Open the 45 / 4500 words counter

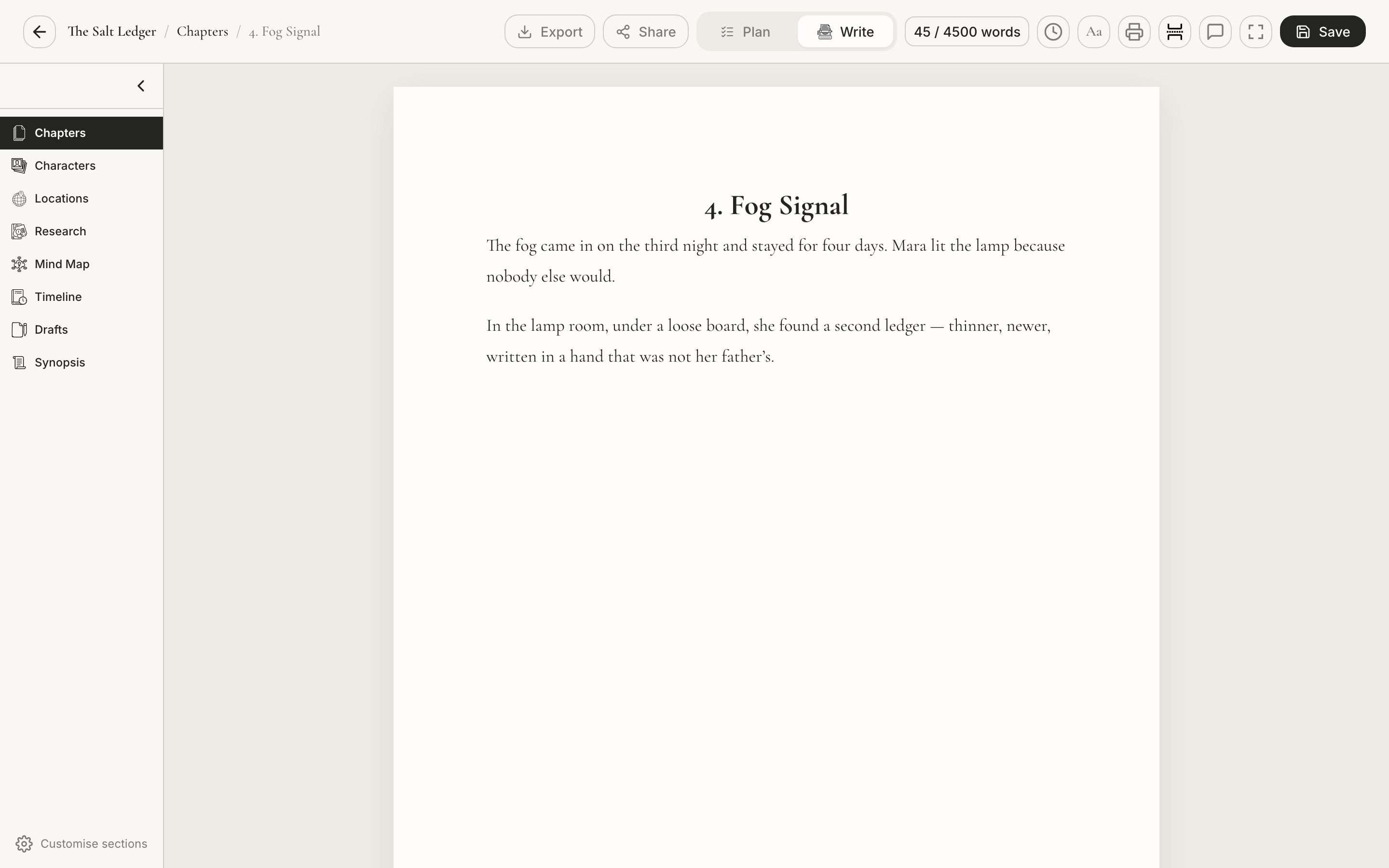[967, 31]
